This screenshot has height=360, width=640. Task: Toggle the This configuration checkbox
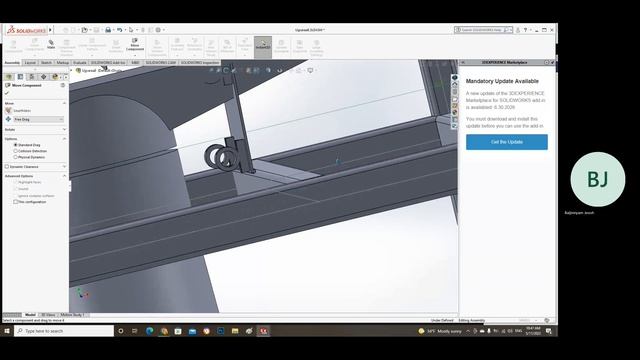click(x=16, y=202)
